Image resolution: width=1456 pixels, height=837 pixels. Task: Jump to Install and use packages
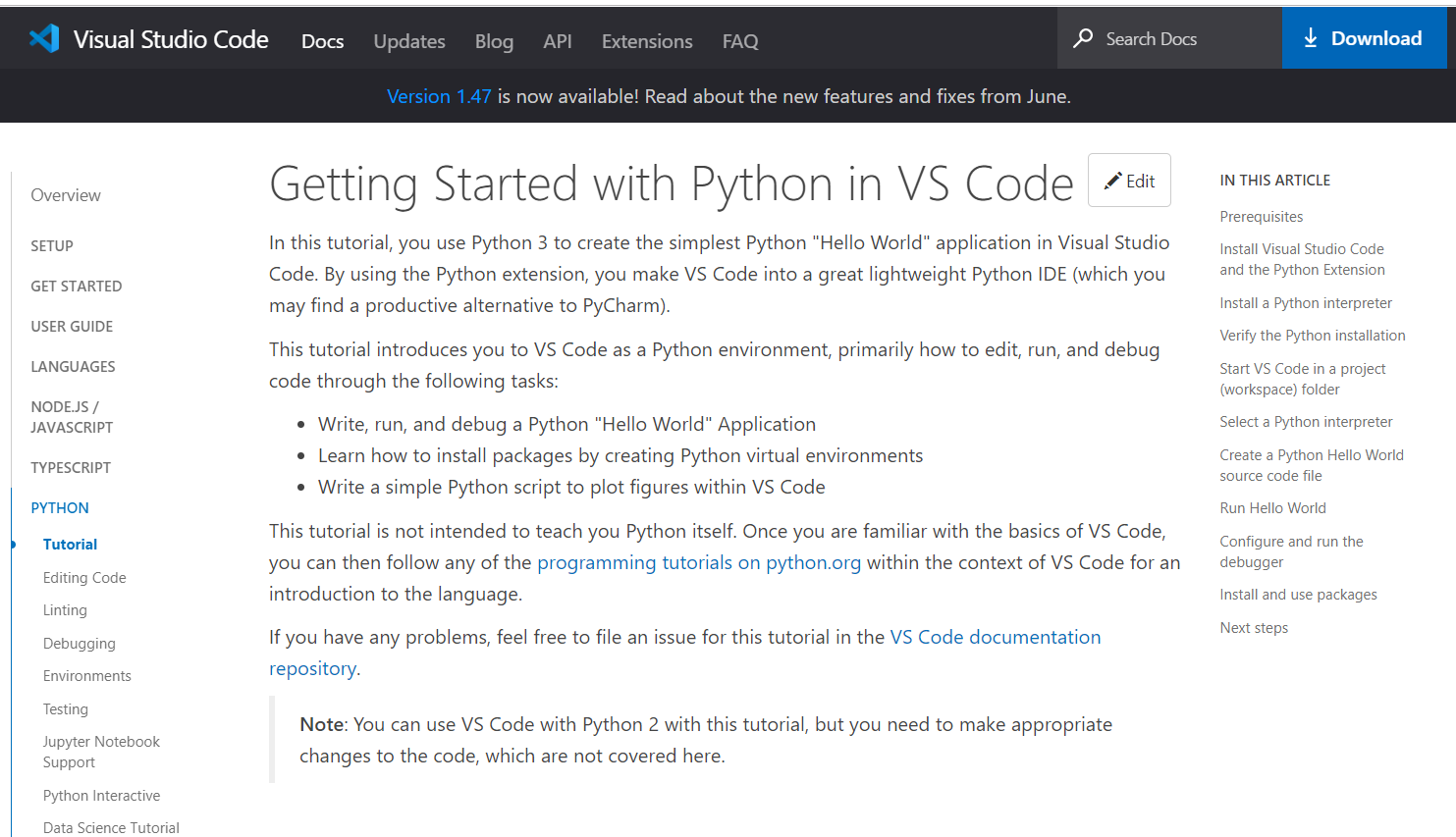1298,595
